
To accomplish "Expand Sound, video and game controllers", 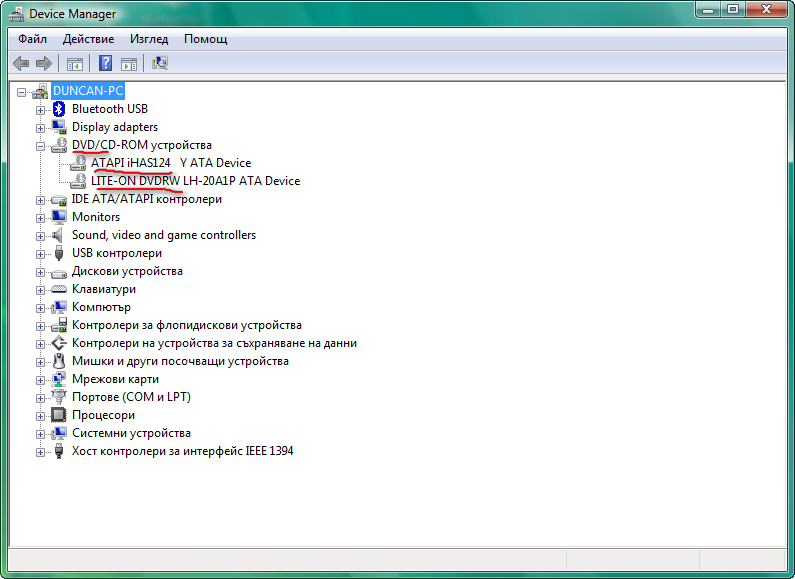I will click(x=41, y=236).
